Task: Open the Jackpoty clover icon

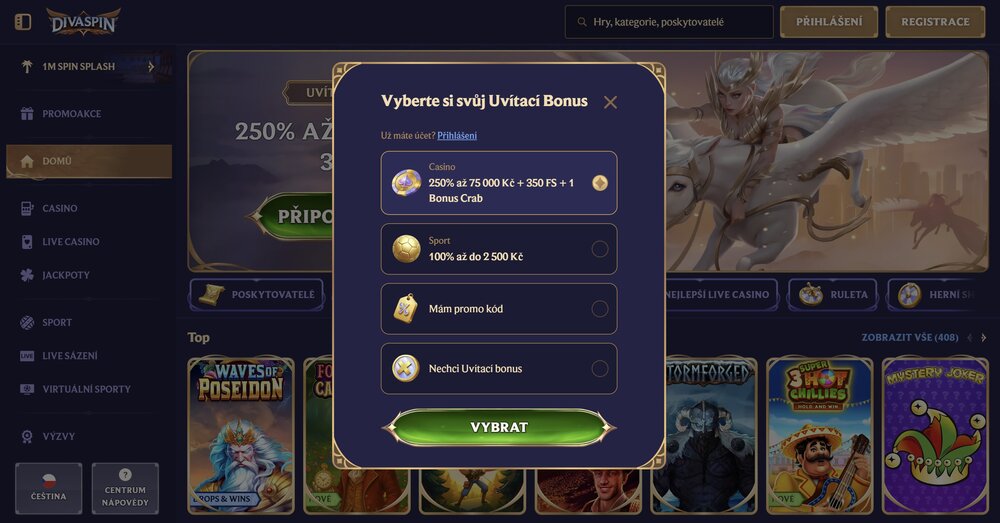Action: pos(27,275)
